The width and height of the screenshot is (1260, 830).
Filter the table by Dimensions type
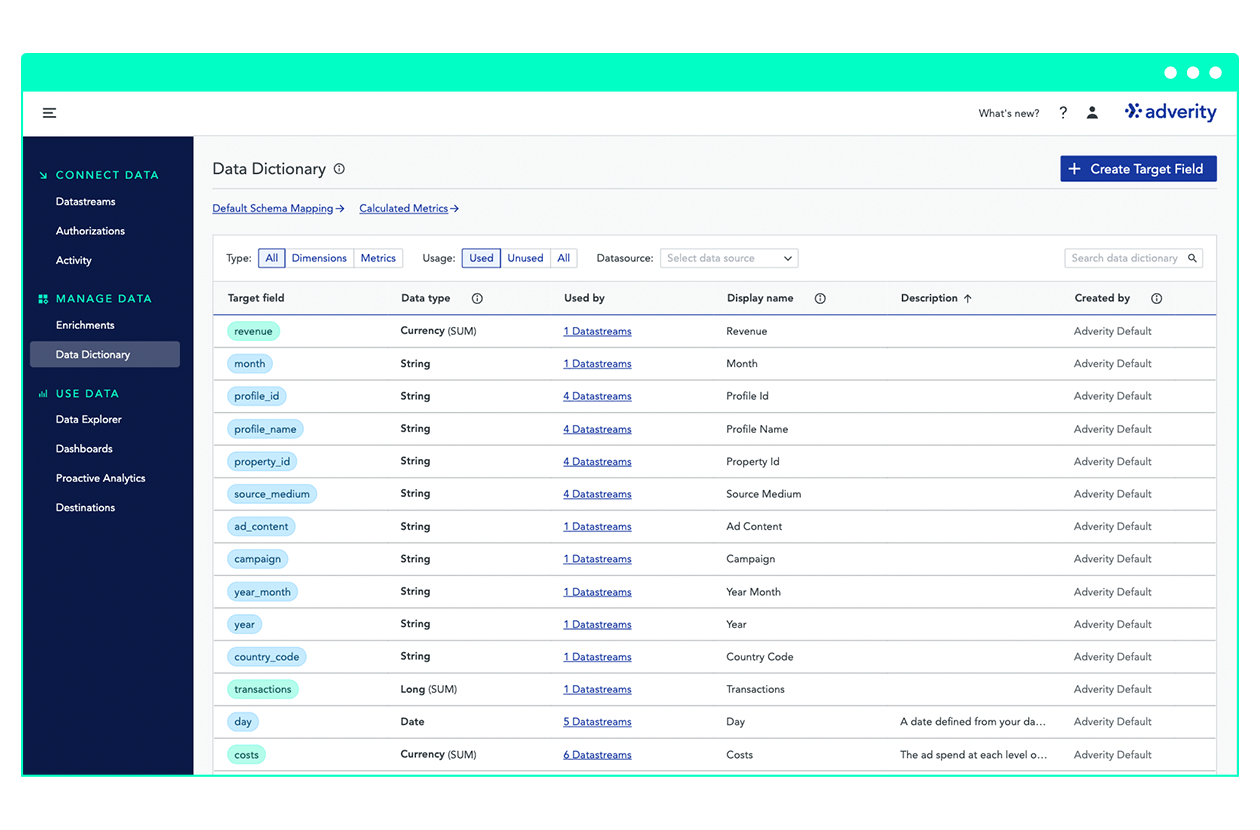click(x=319, y=257)
